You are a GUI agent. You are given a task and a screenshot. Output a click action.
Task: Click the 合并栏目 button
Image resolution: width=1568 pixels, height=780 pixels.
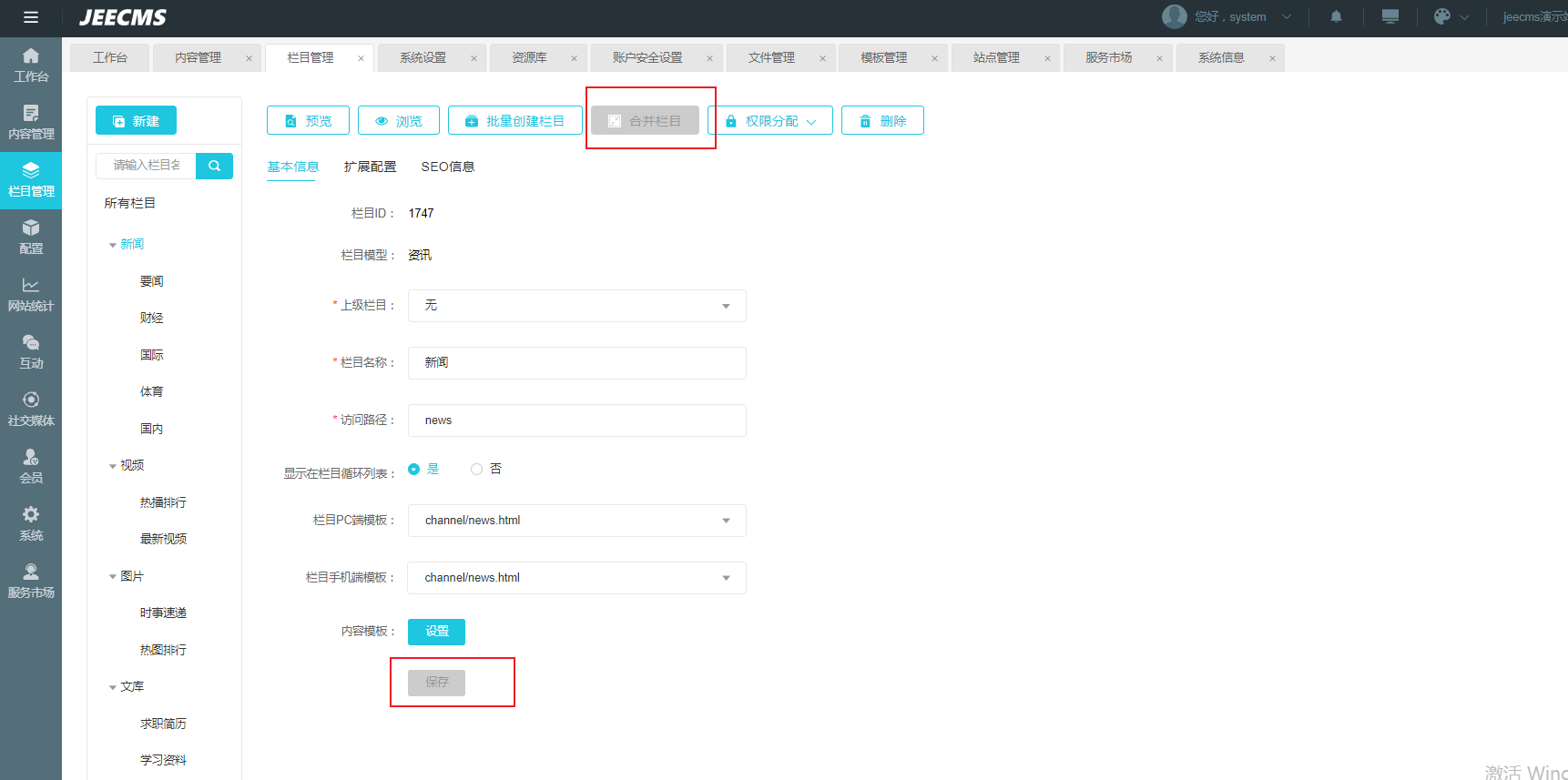[645, 121]
